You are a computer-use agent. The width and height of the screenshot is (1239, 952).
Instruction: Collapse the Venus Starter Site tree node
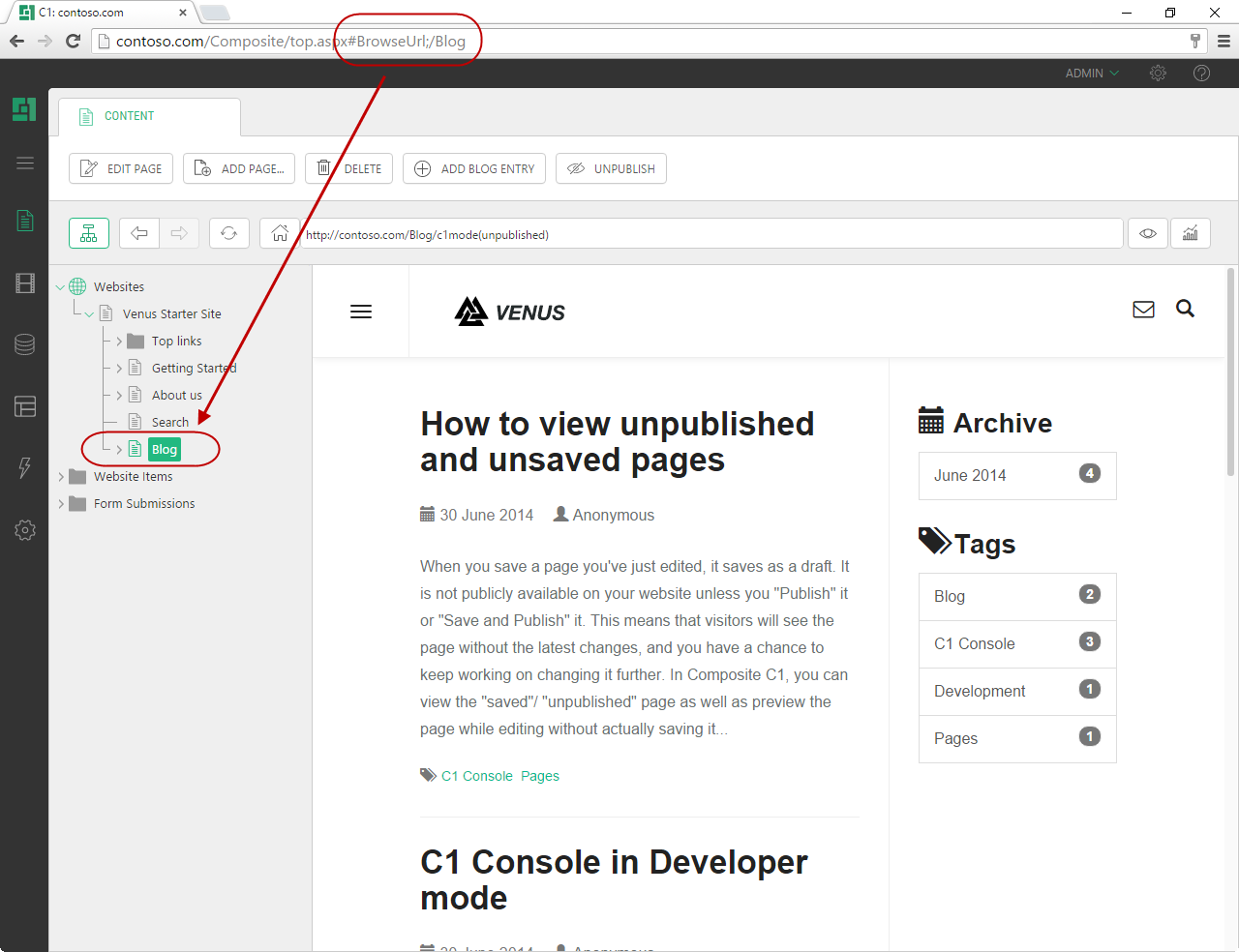pyautogui.click(x=89, y=313)
